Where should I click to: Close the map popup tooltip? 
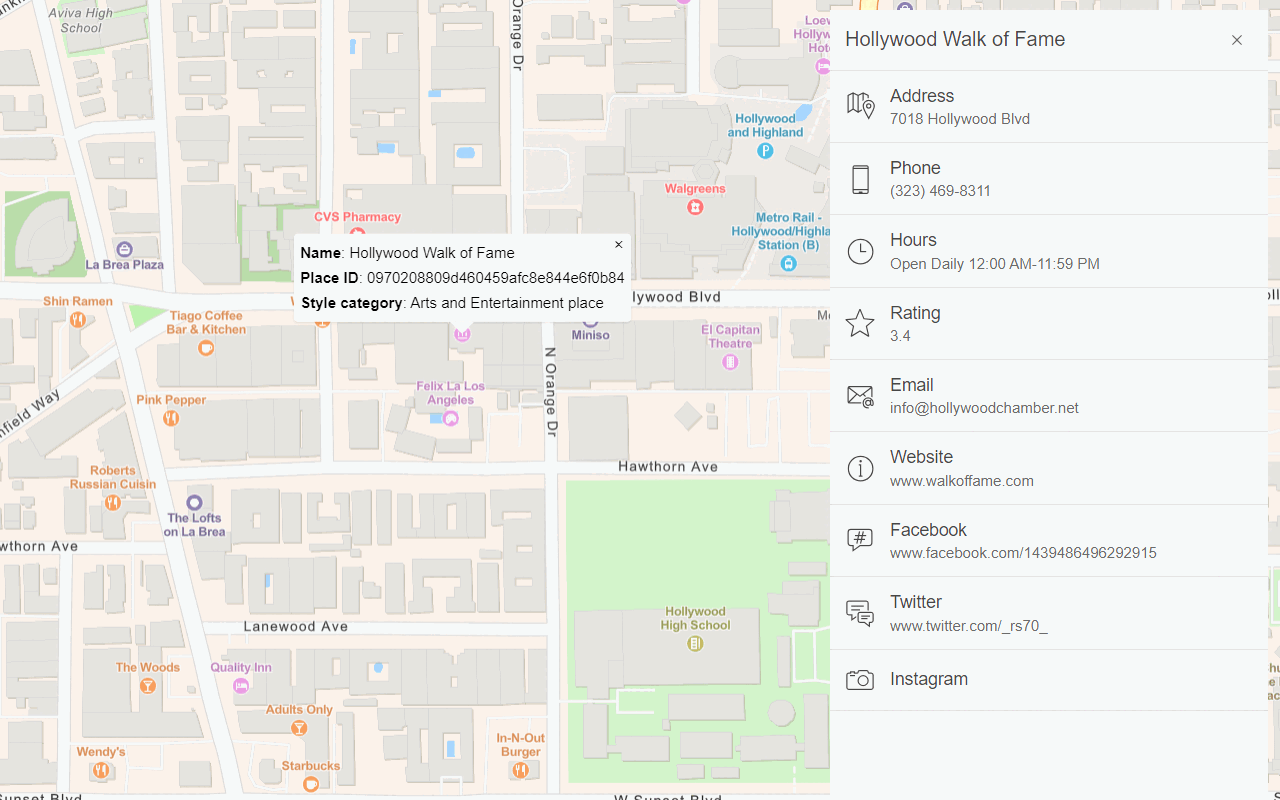tap(618, 245)
